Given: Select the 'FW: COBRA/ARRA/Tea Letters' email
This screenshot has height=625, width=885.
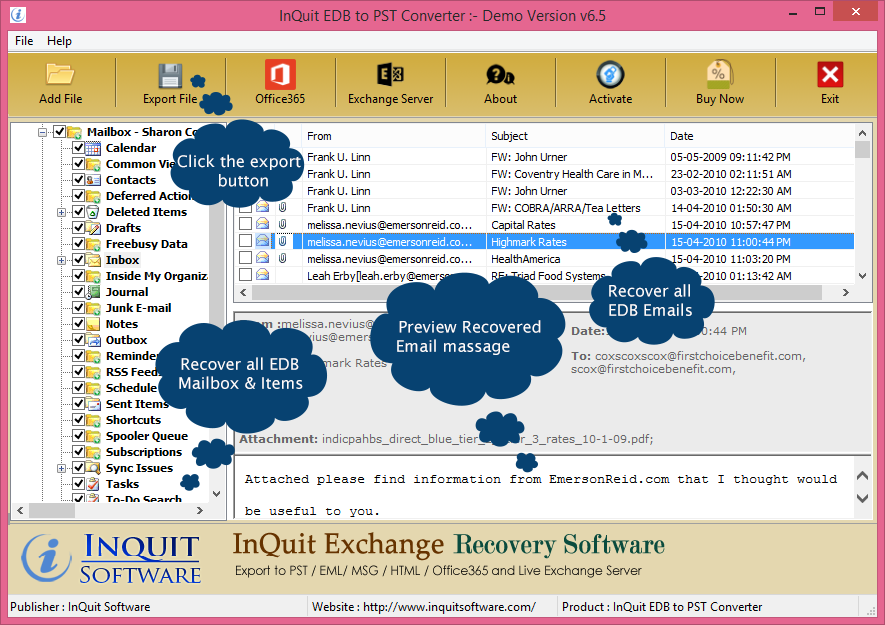Looking at the screenshot, I should [545, 208].
